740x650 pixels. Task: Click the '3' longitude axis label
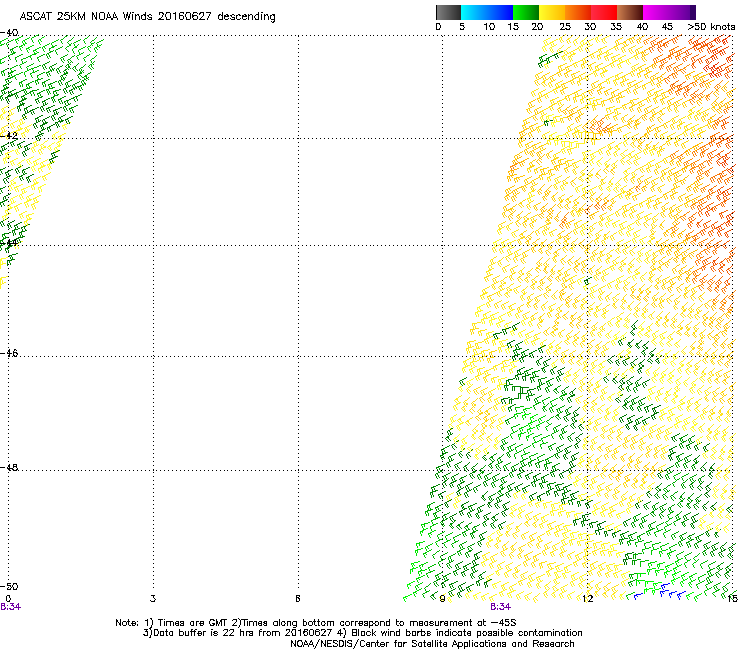153,599
